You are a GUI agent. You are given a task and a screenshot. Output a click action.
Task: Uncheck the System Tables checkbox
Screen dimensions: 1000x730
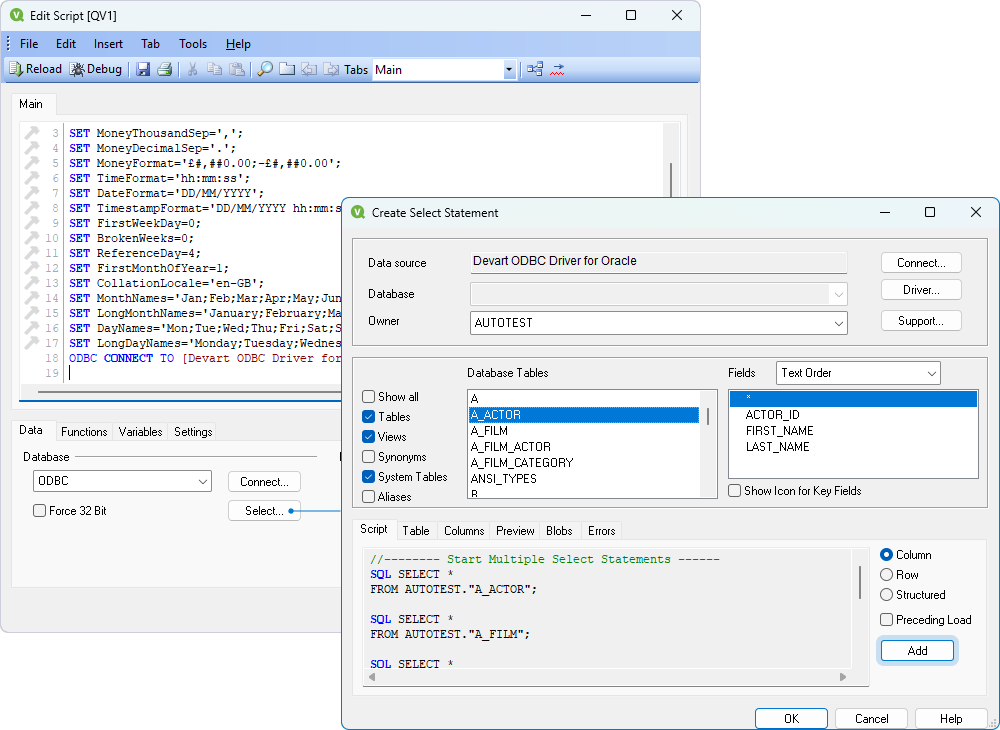pos(370,477)
